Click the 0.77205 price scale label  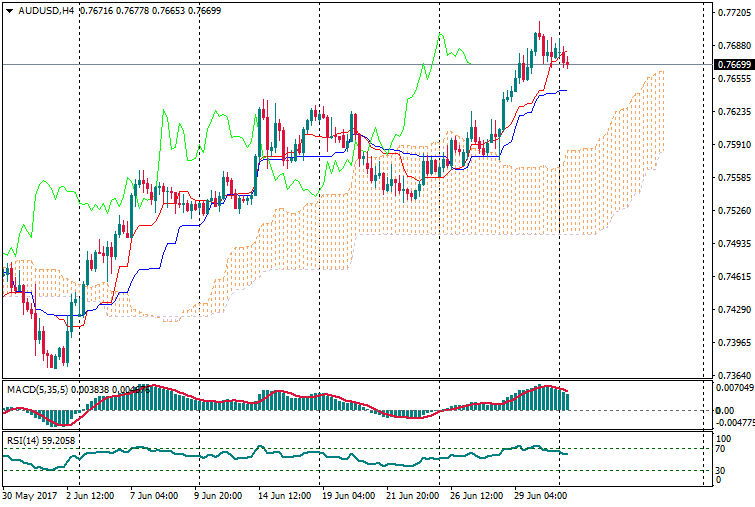[x=735, y=13]
